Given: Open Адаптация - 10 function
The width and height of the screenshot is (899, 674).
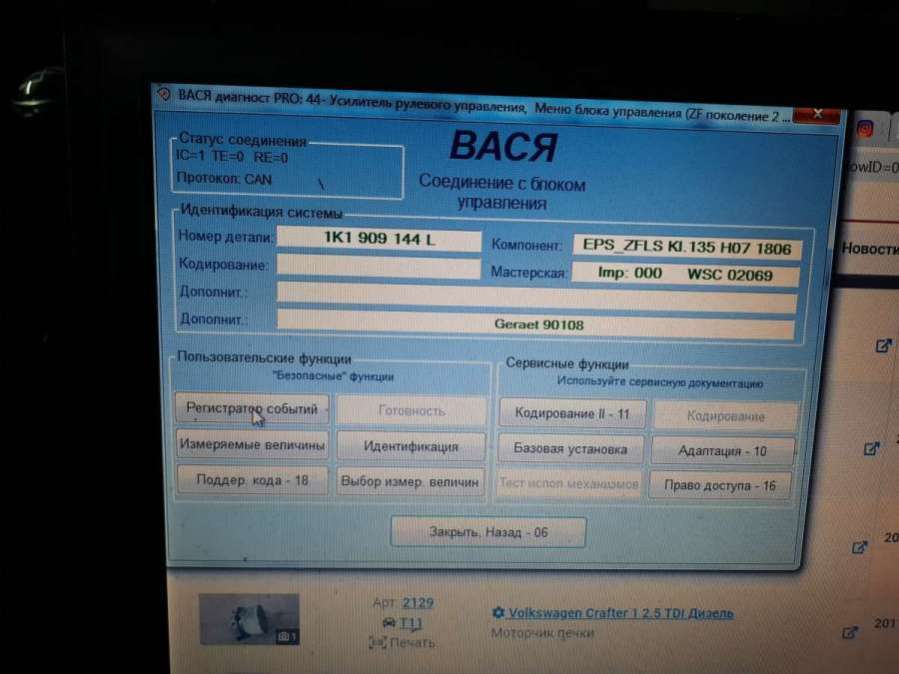Looking at the screenshot, I should (722, 451).
